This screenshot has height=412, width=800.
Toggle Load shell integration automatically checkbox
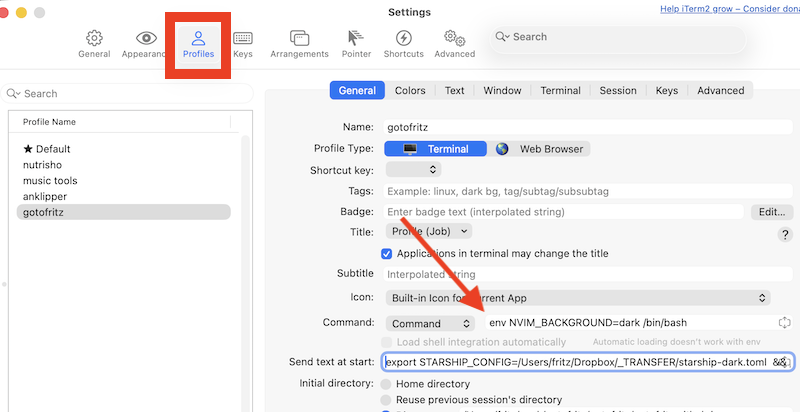point(387,342)
